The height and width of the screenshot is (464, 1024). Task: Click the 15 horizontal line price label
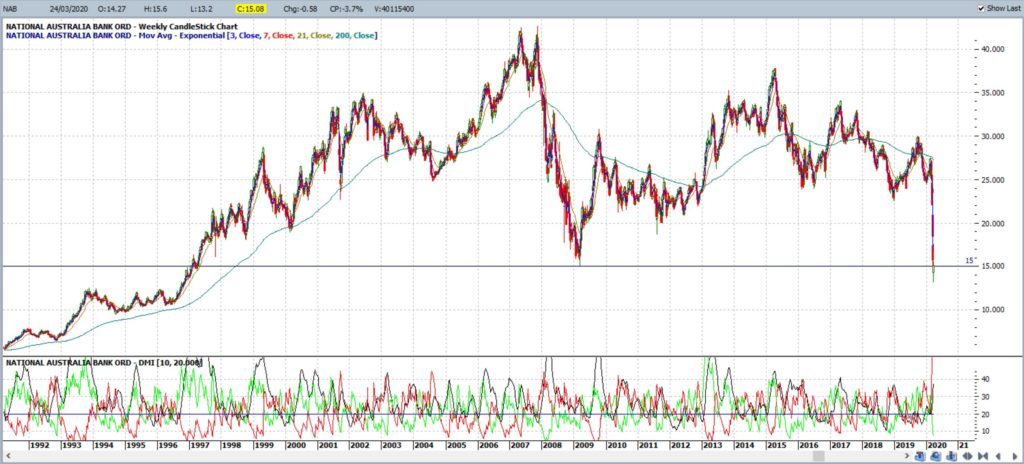(970, 261)
